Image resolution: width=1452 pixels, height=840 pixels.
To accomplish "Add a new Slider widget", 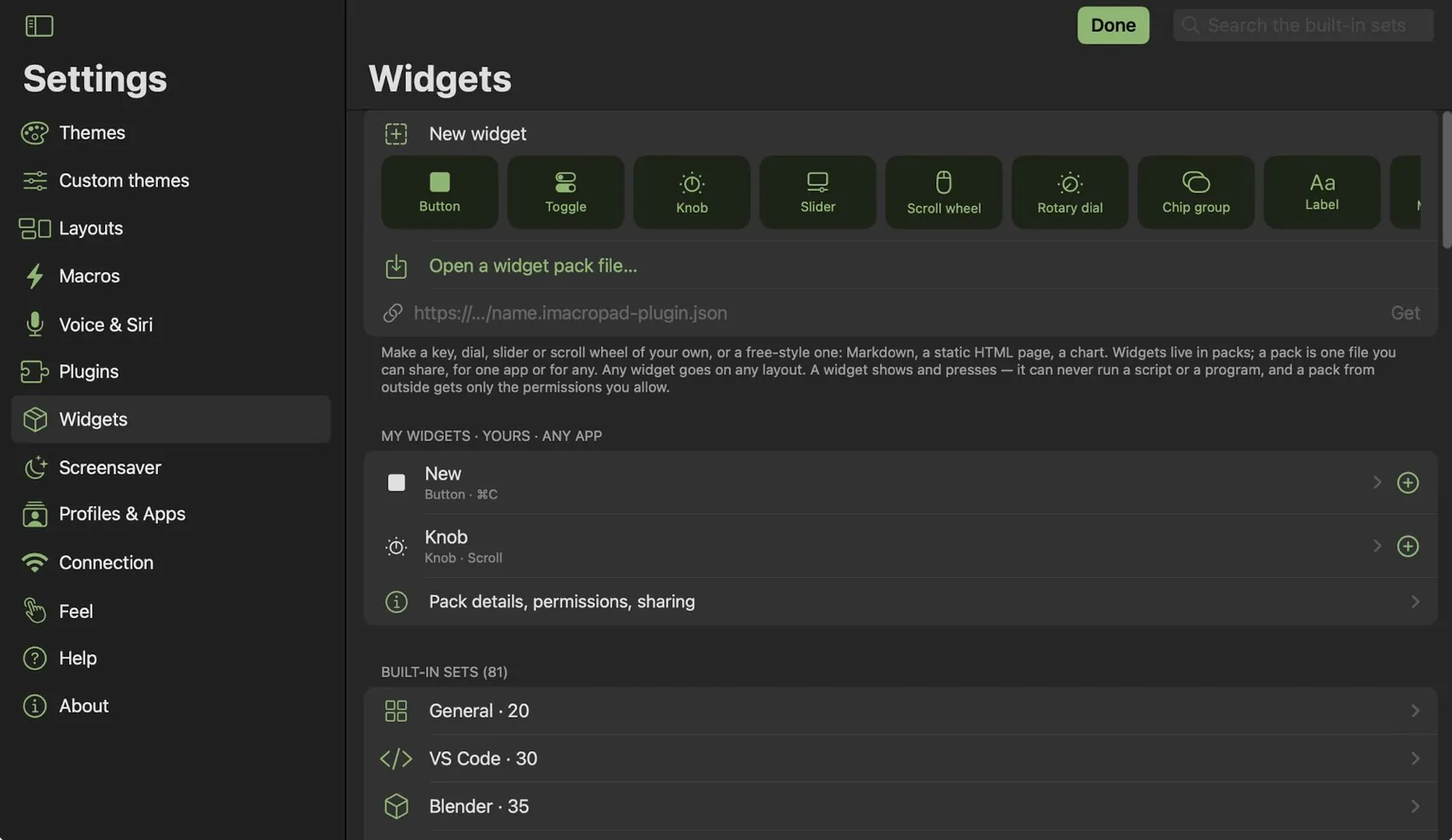I will click(x=817, y=192).
